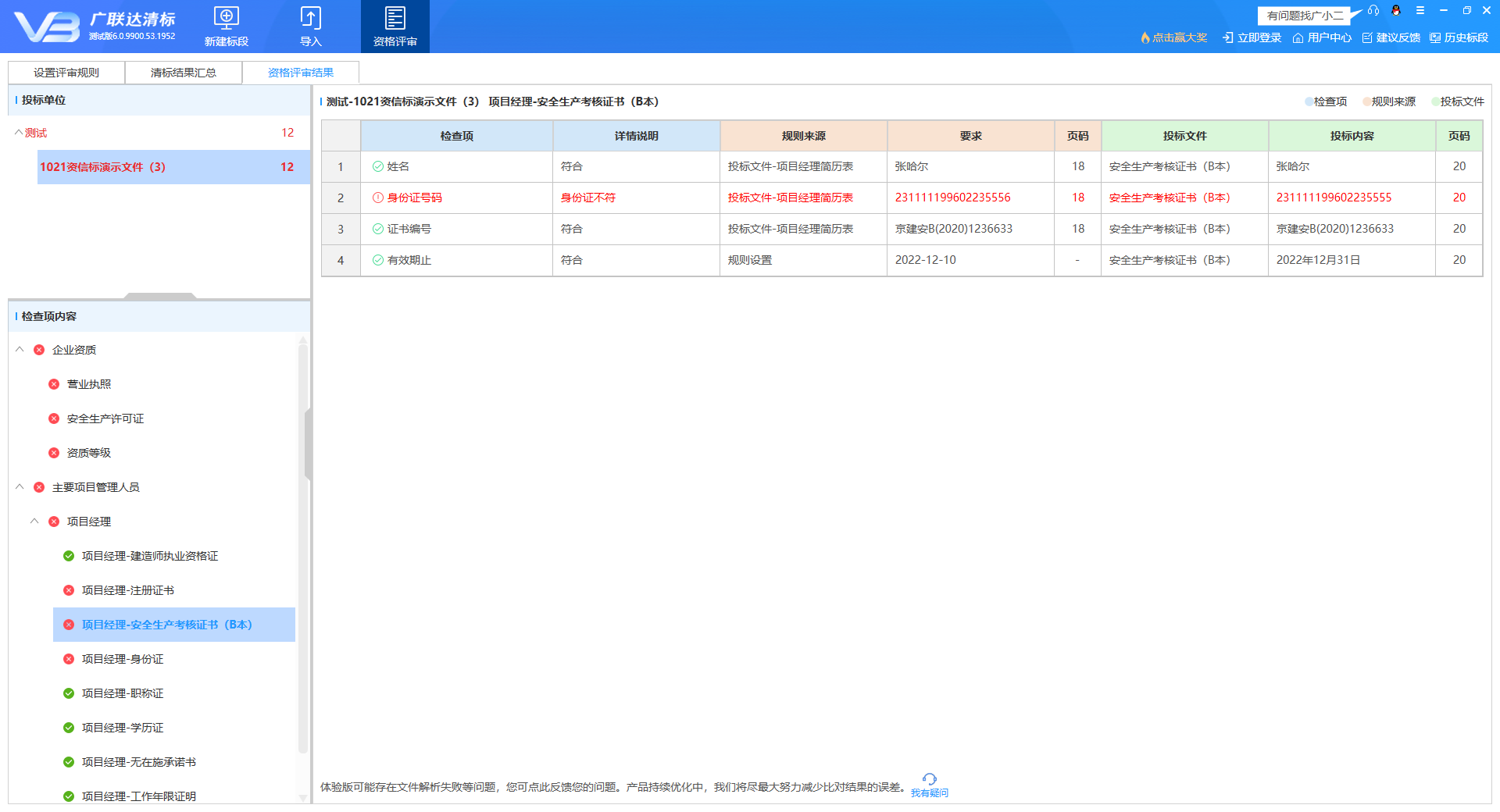Open the 资格评审 toolbar item
Screen dimensions: 1500x812
(395, 27)
